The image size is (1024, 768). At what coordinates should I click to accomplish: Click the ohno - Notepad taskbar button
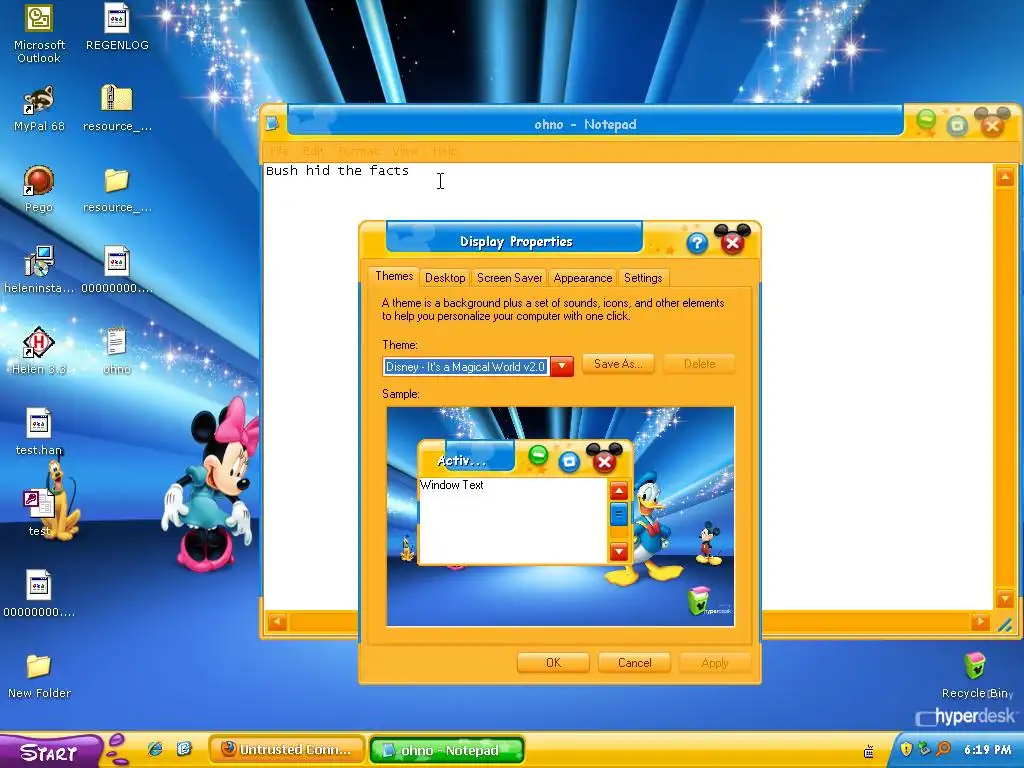pyautogui.click(x=447, y=750)
